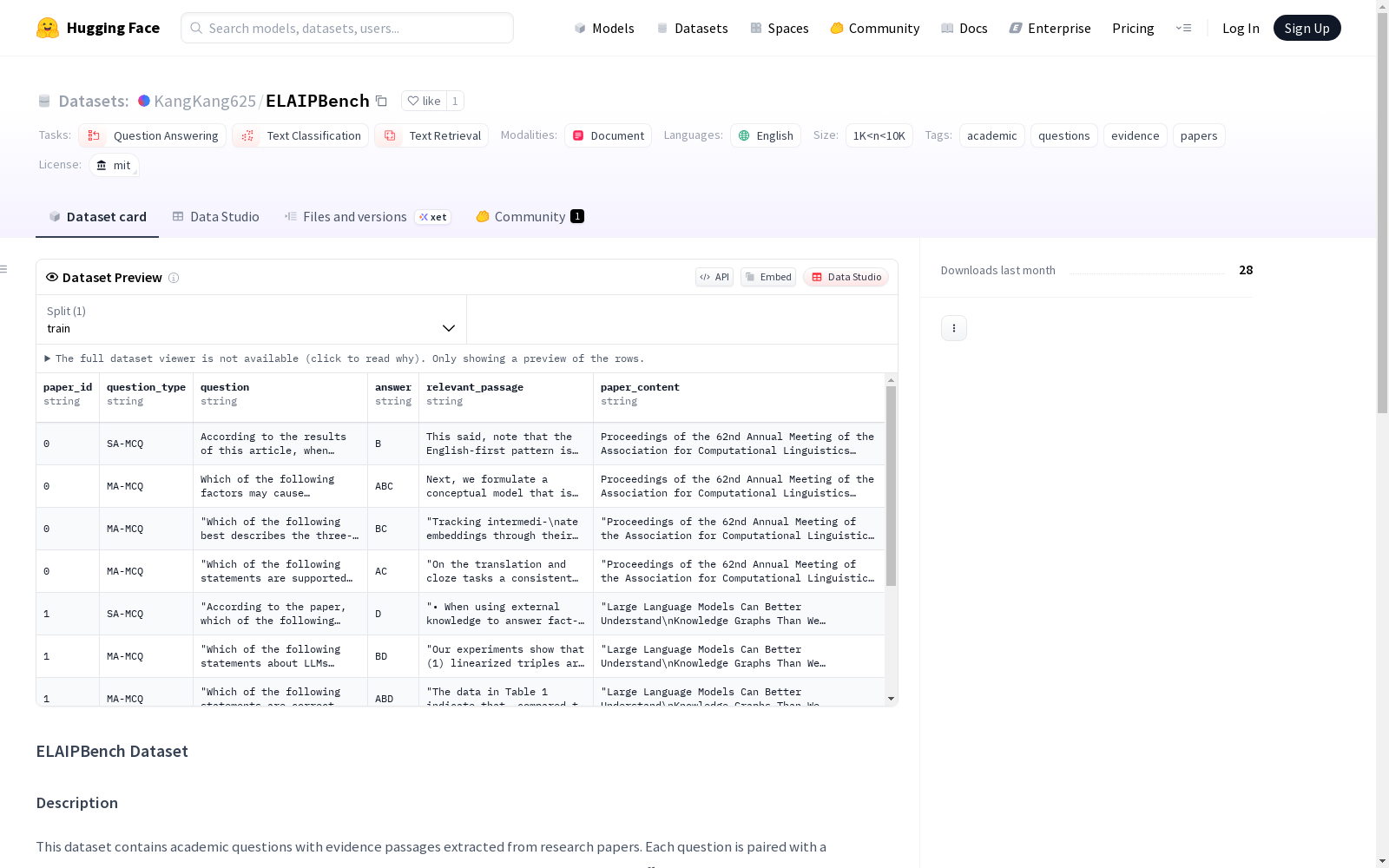Open the KangKang625 user profile link
This screenshot has width=1389, height=868.
[x=205, y=101]
